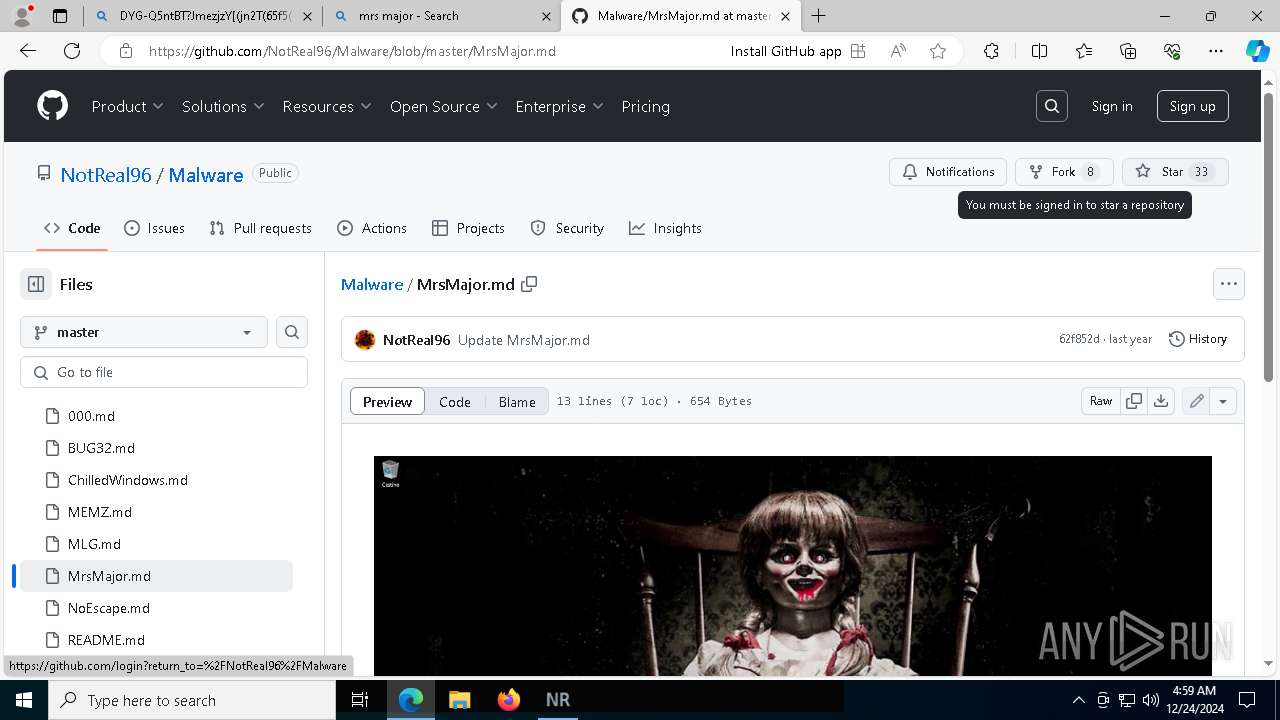This screenshot has width=1280, height=720.
Task: Click the GitHub logo in header
Action: click(52, 106)
